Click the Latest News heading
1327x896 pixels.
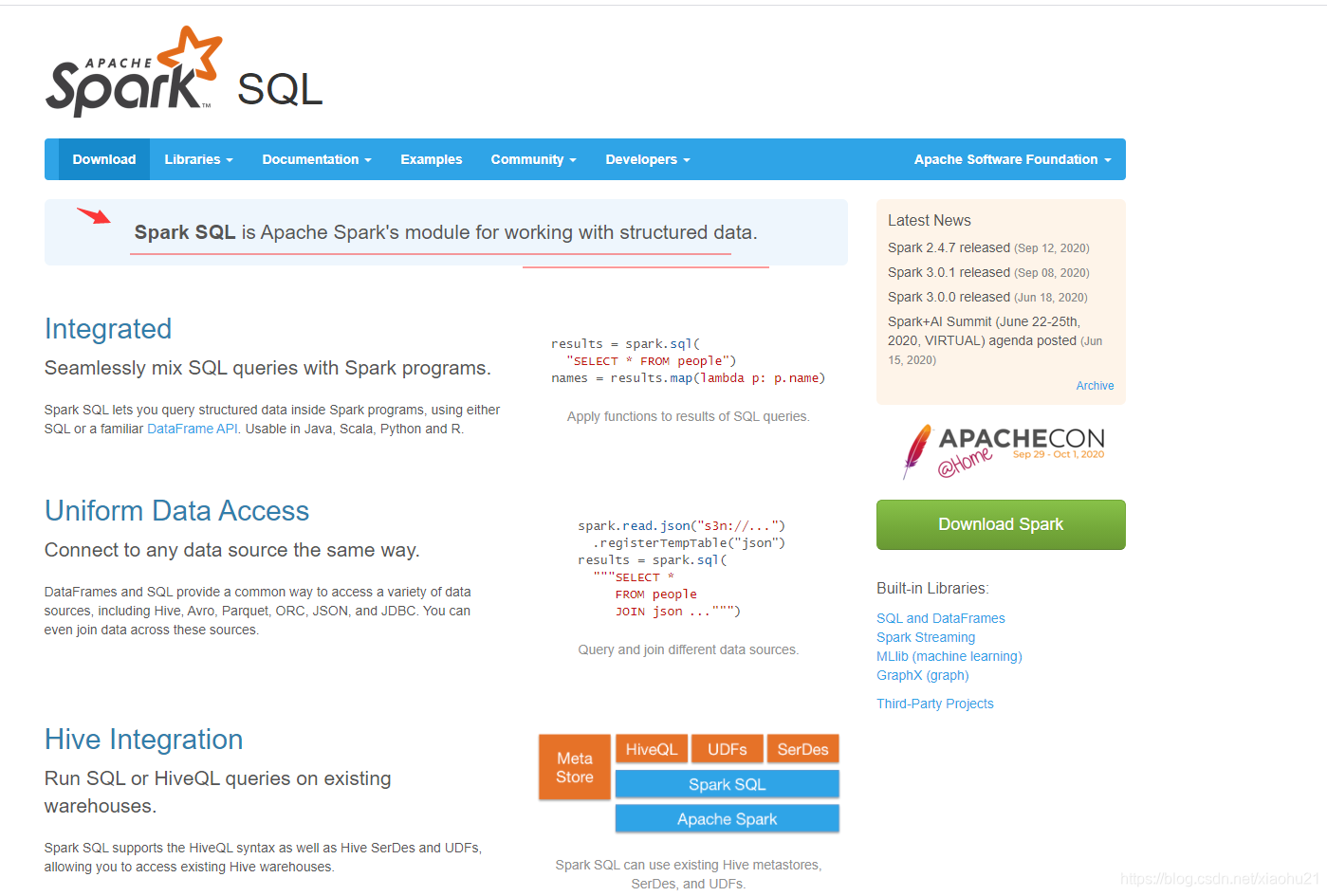(930, 220)
